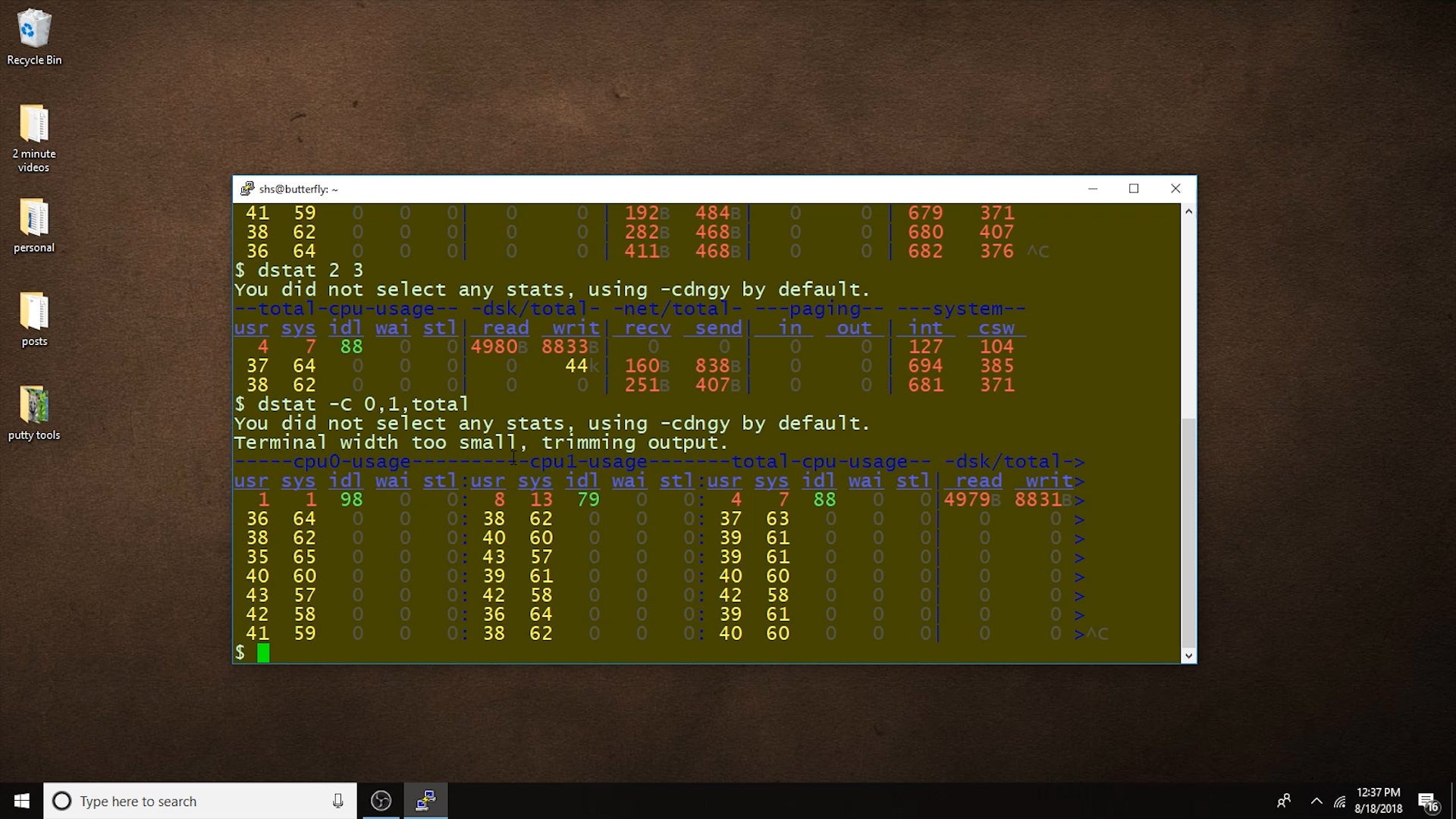The image size is (1456, 819).
Task: Click the '411' recv value
Action: tap(642, 251)
